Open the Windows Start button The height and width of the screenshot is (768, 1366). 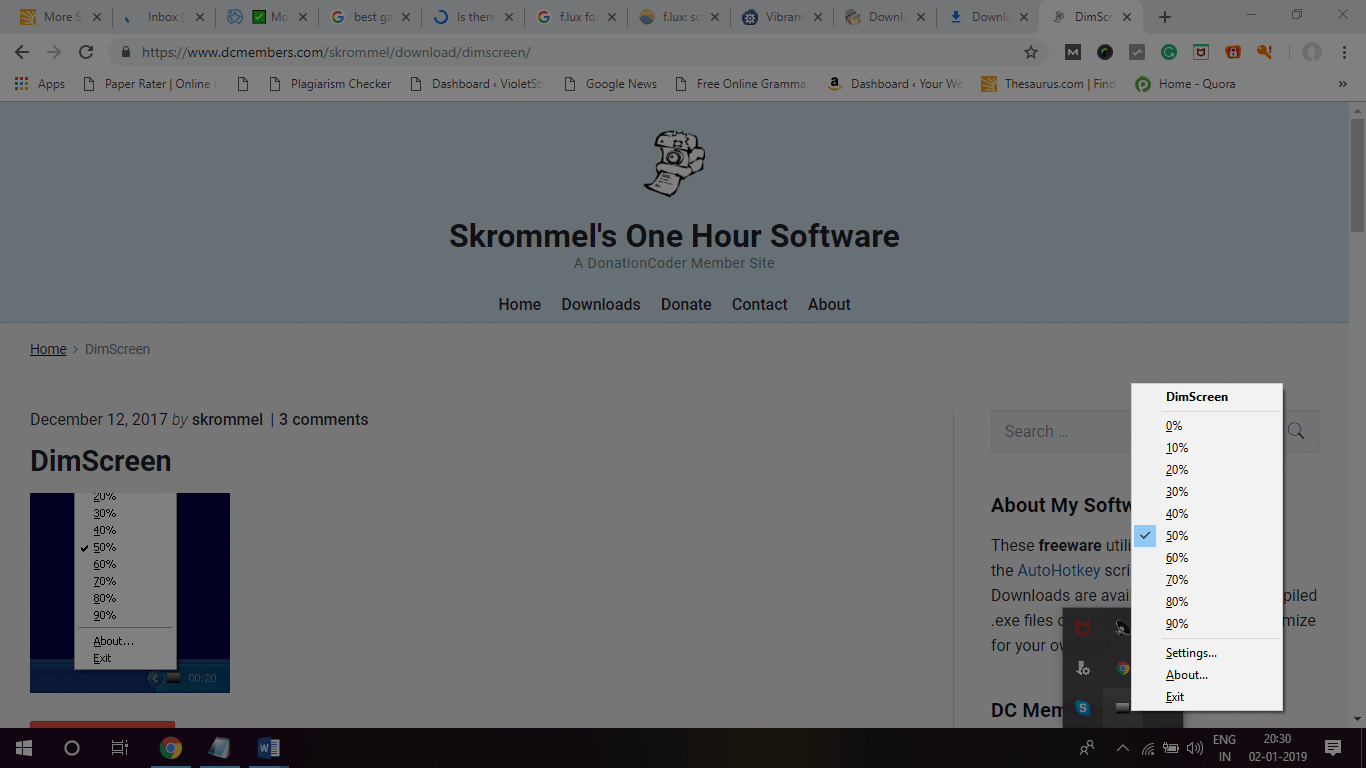[x=24, y=748]
